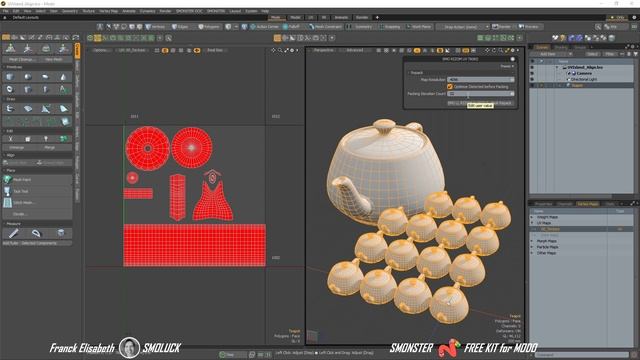
Task: Click the Work Plane button
Action: click(419, 27)
